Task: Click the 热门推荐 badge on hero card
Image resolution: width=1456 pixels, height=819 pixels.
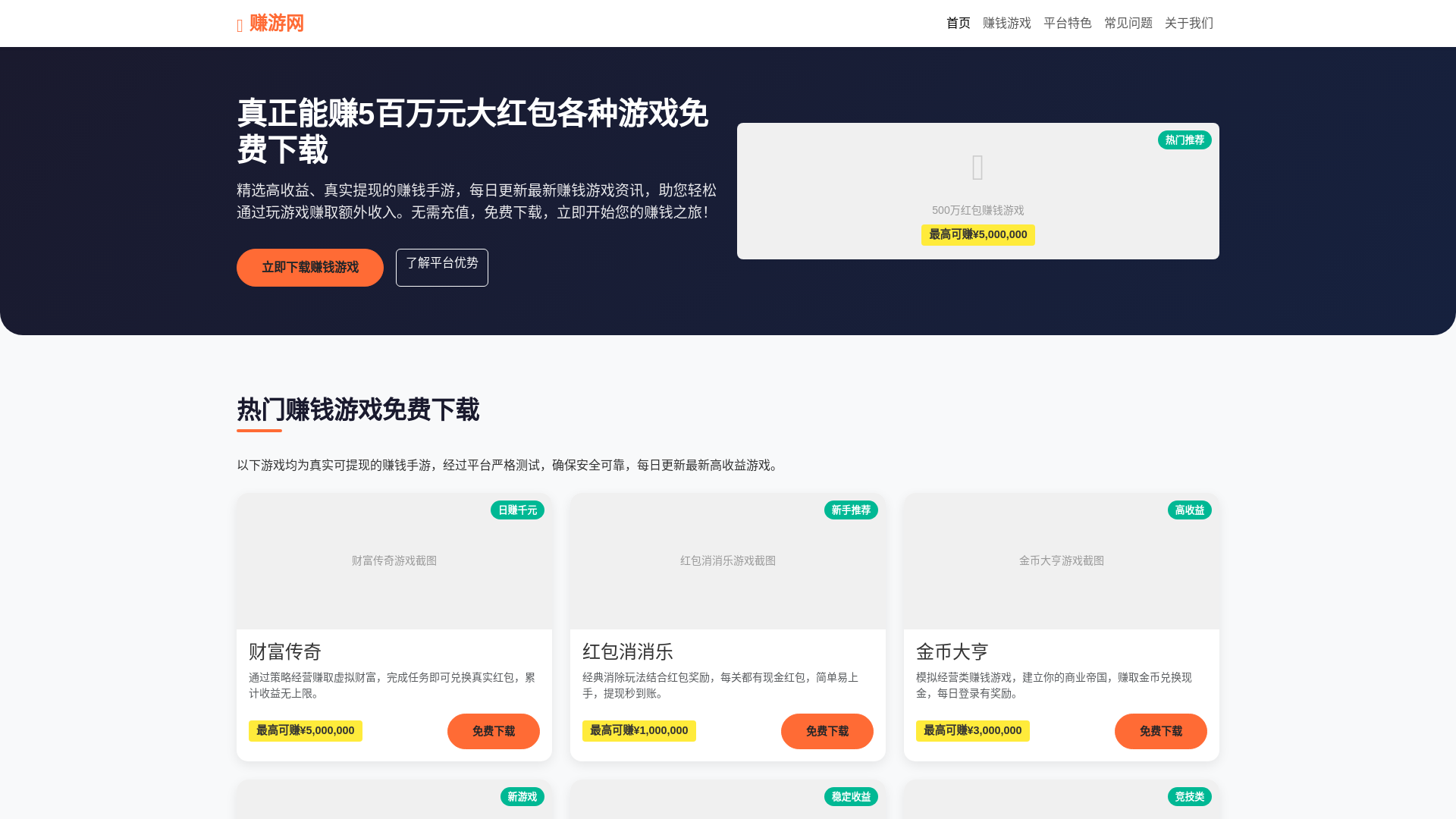Action: tap(1185, 140)
